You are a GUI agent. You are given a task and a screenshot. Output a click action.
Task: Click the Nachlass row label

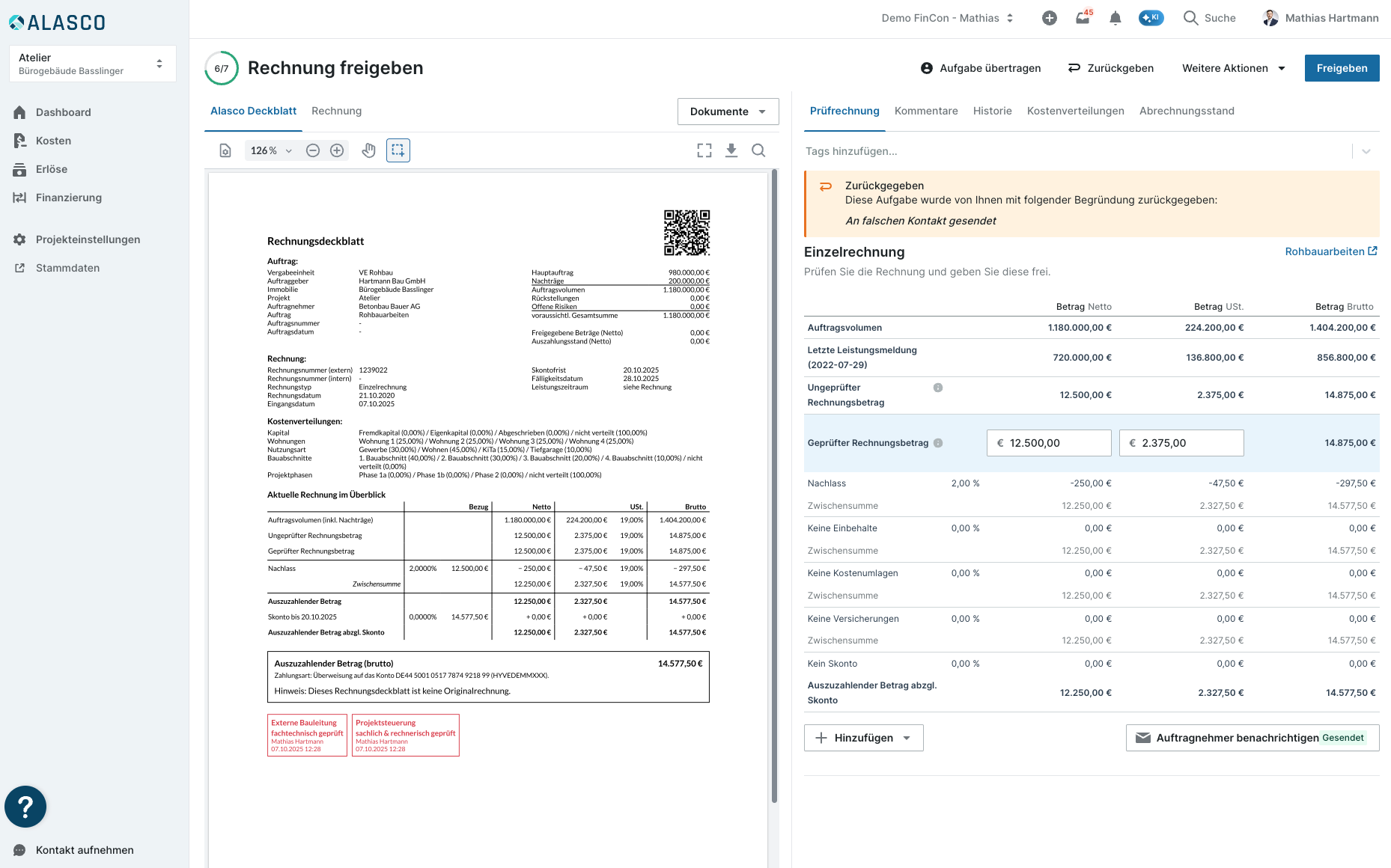[827, 483]
